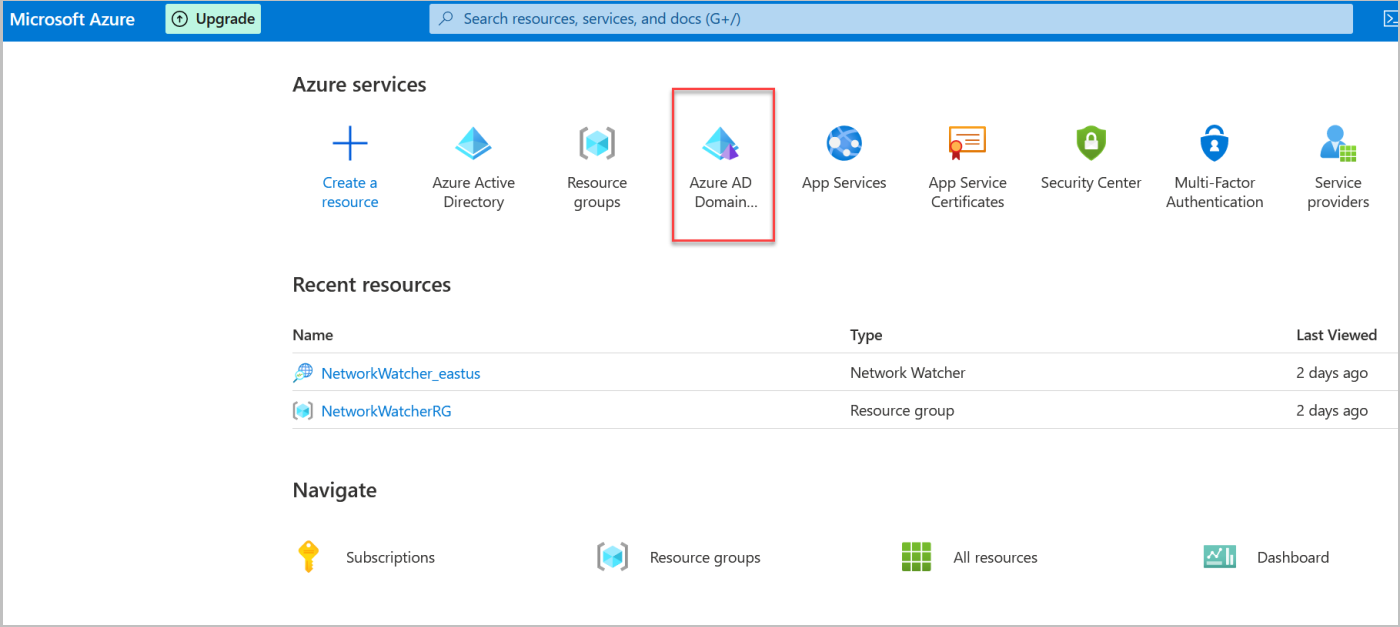This screenshot has width=1400, height=627.
Task: Click the NetworkWatcher_eastus globe icon
Action: [x=302, y=373]
